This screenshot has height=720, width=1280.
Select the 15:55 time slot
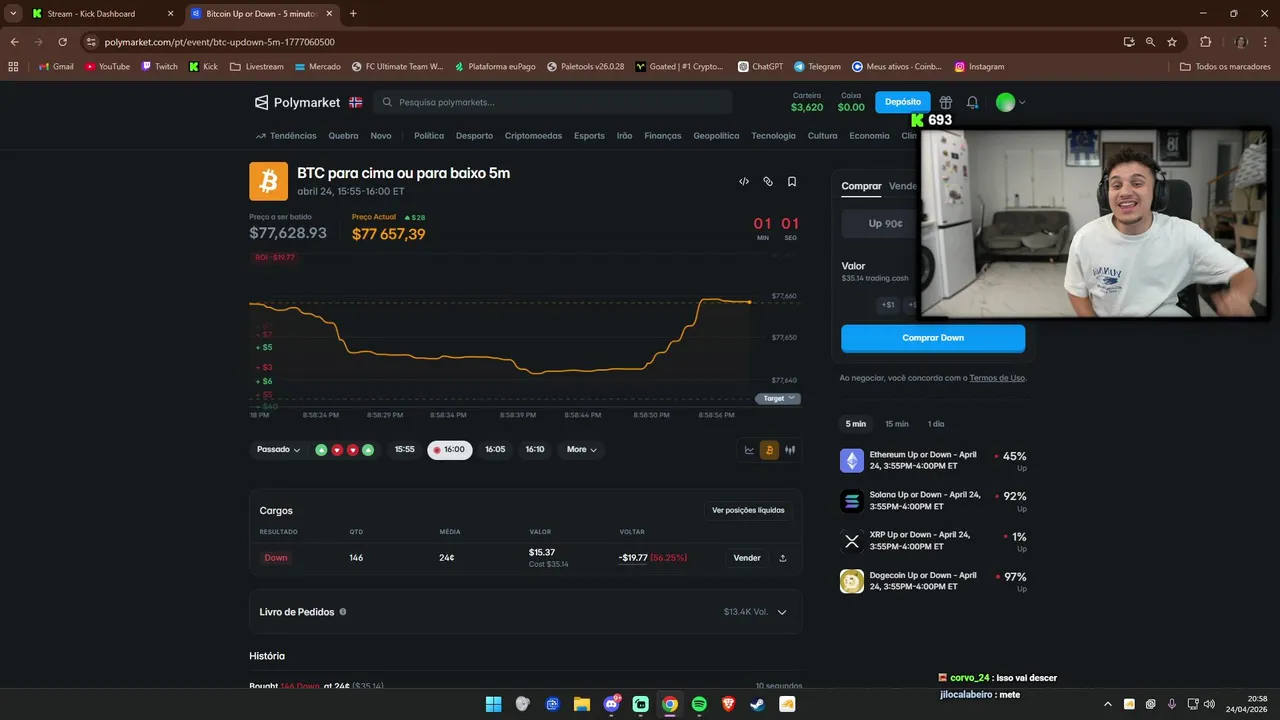[404, 450]
